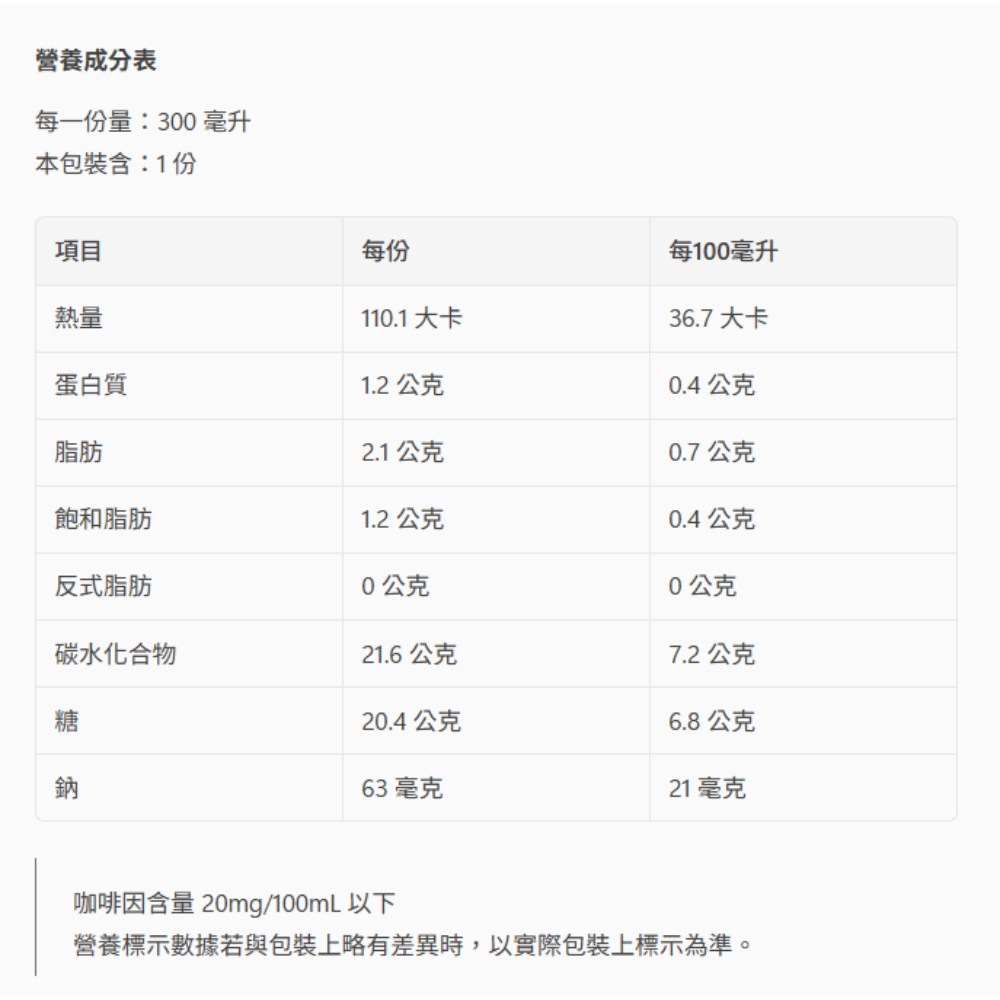The image size is (1000, 1000).
Task: Click the 36.7 大卡 cell
Action: (718, 319)
